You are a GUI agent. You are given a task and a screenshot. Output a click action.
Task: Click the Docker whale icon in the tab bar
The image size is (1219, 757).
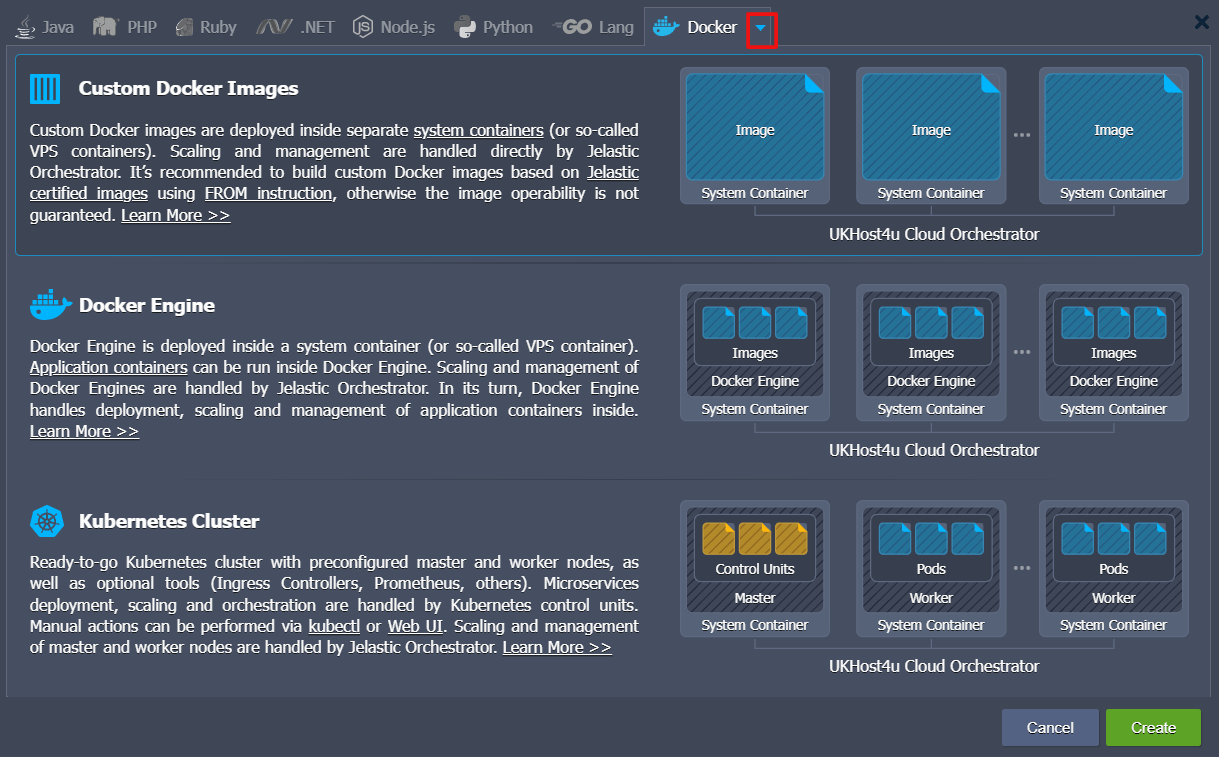pos(665,27)
